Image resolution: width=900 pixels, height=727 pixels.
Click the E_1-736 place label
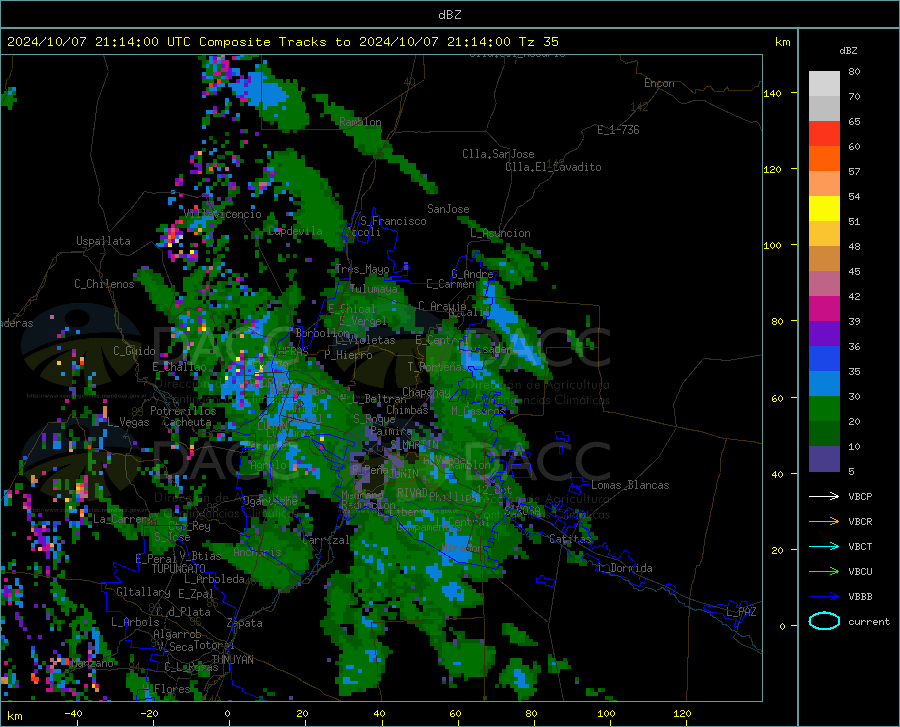pyautogui.click(x=618, y=130)
